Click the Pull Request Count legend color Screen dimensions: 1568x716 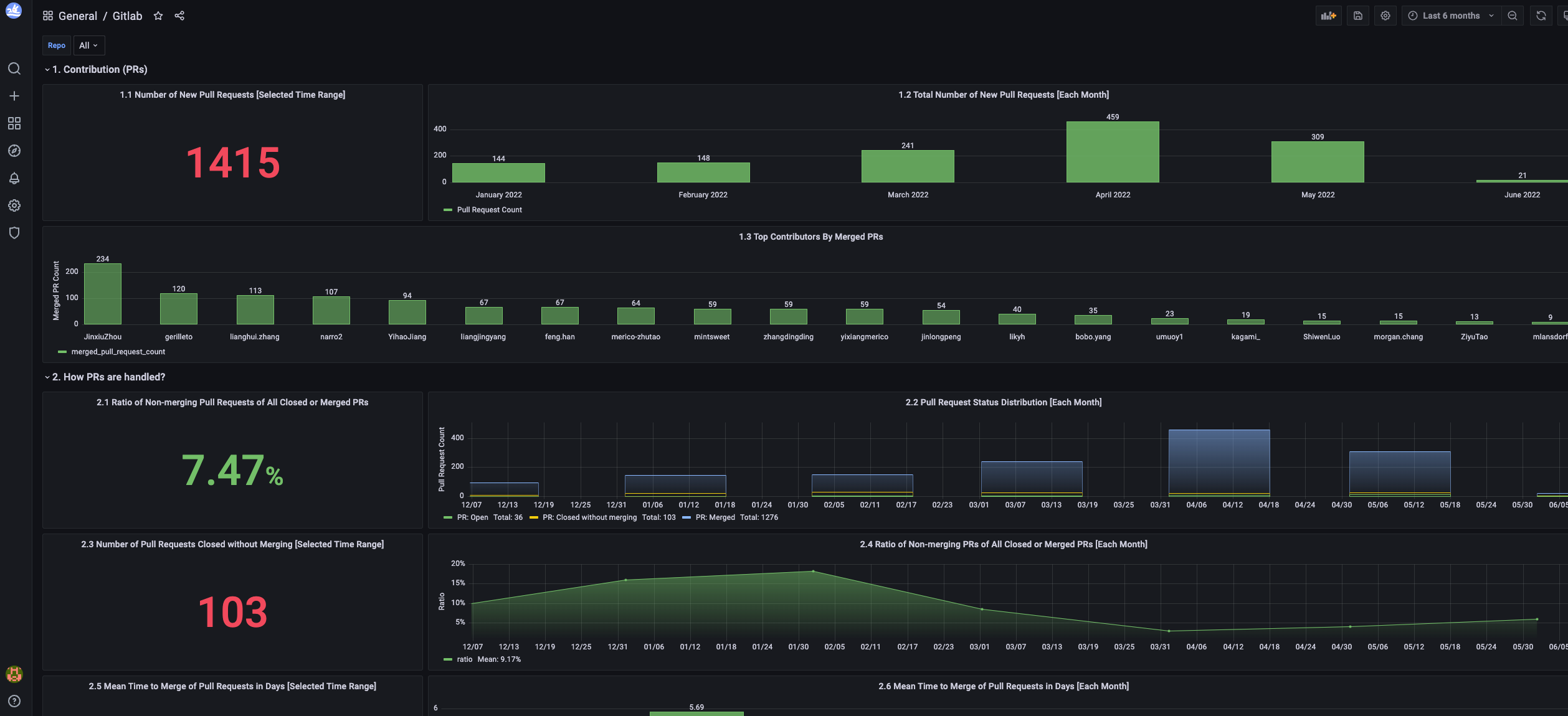[x=447, y=210]
